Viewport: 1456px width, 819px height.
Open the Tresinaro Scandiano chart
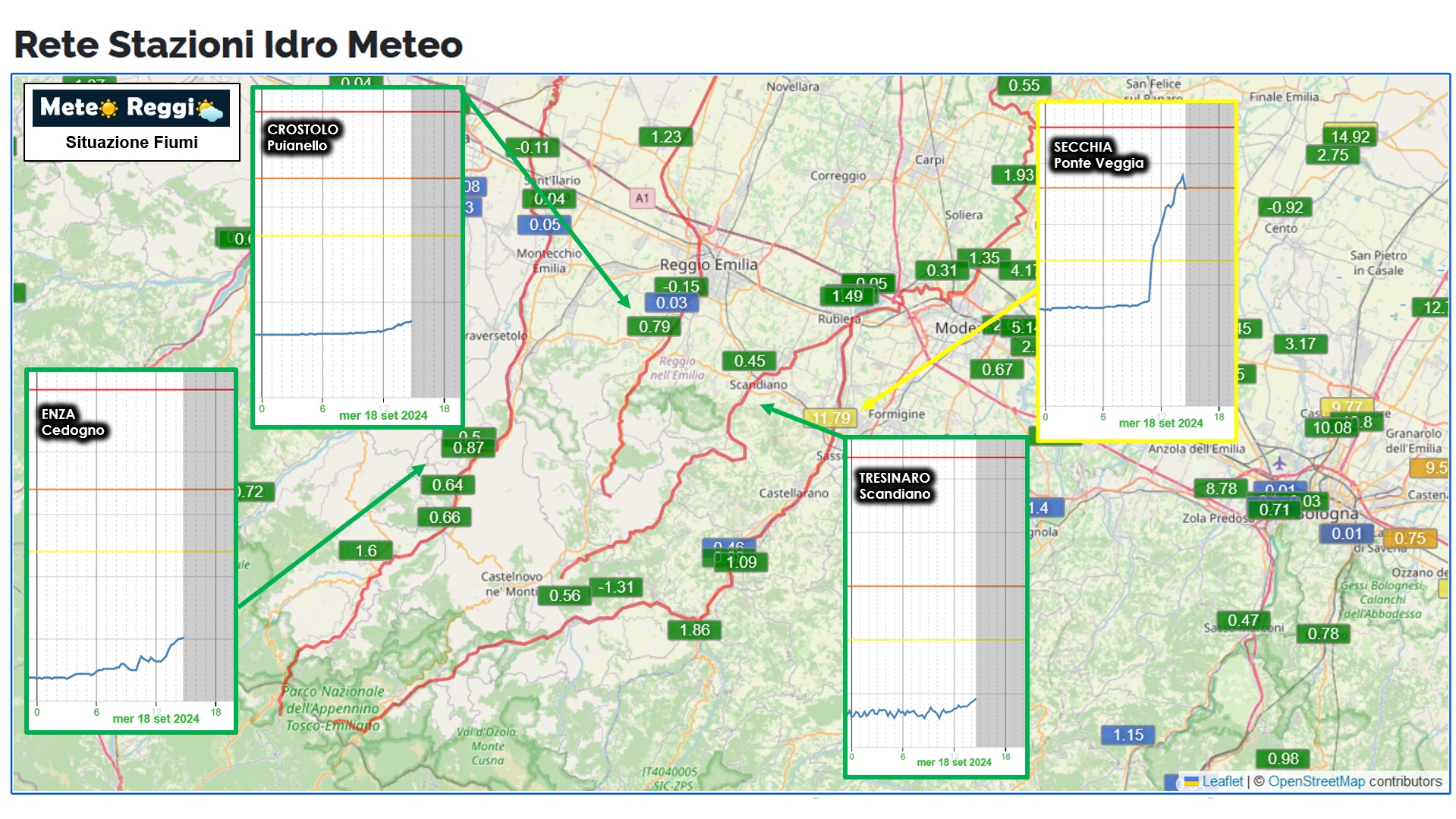coord(936,607)
